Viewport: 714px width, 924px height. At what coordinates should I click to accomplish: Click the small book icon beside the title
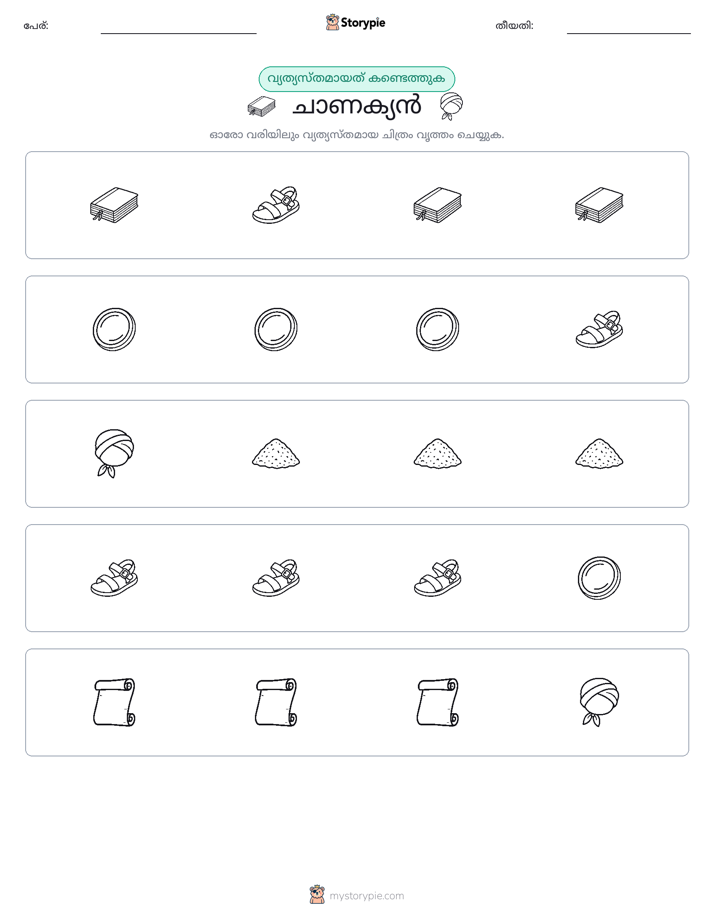(261, 107)
